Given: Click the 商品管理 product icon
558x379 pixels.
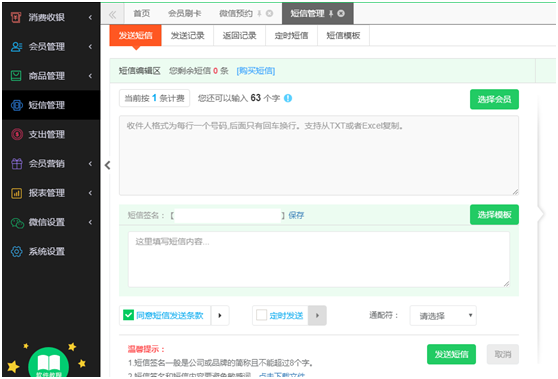Looking at the screenshot, I should tap(16, 75).
